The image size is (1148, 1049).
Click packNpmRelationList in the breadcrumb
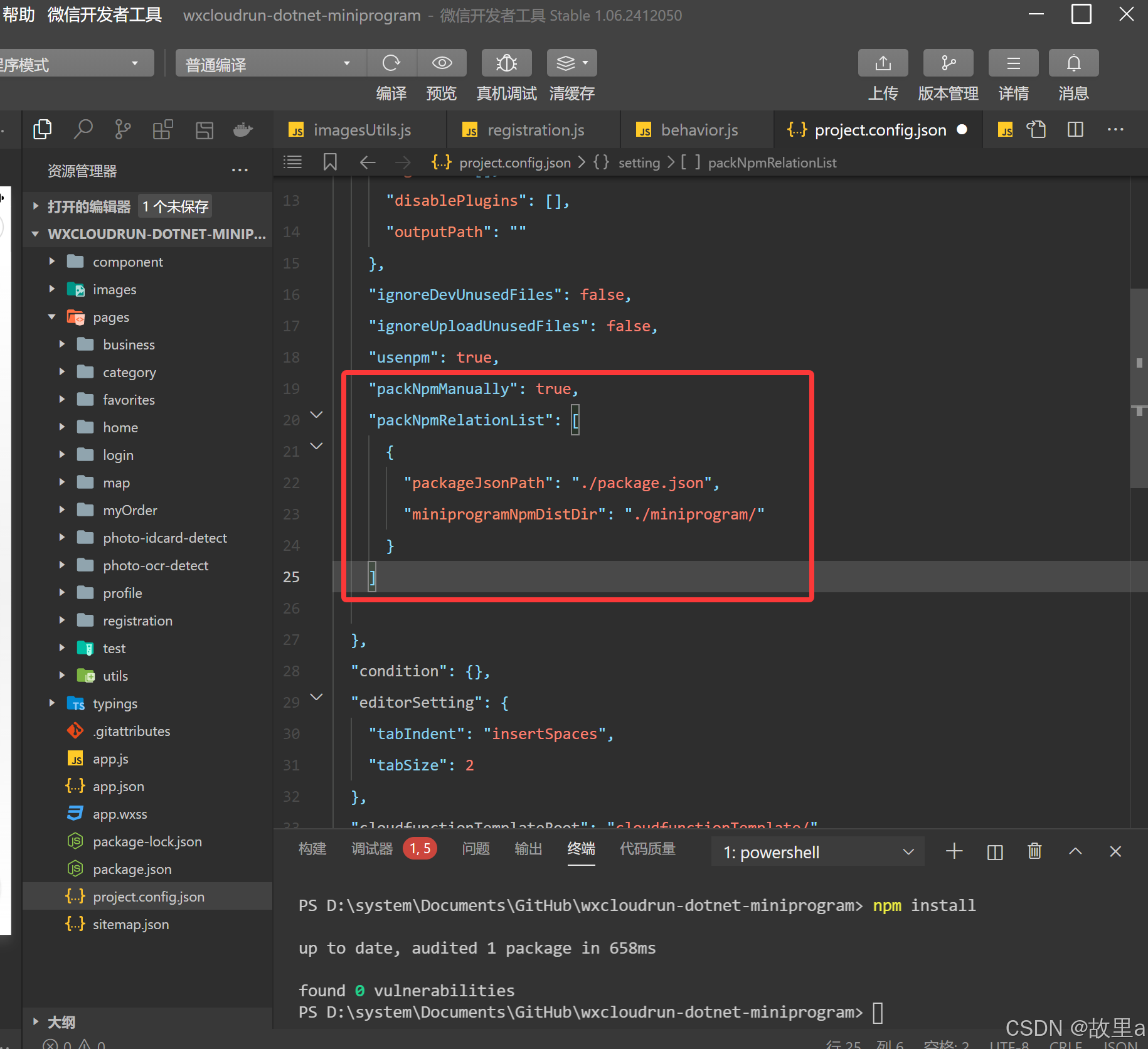coord(772,162)
